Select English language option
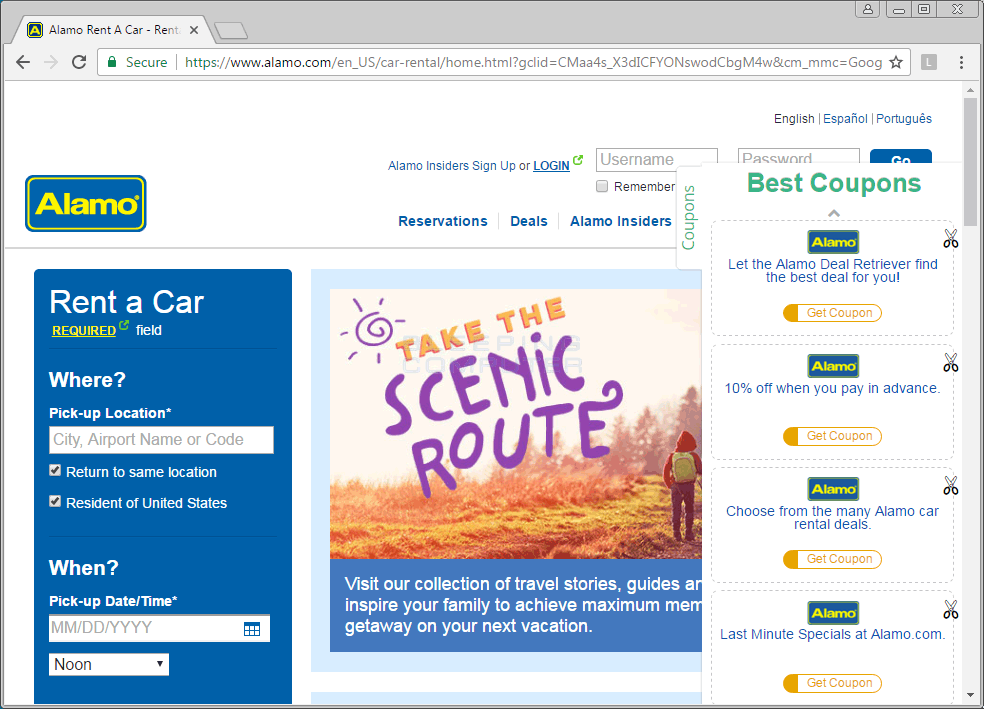 tap(794, 119)
